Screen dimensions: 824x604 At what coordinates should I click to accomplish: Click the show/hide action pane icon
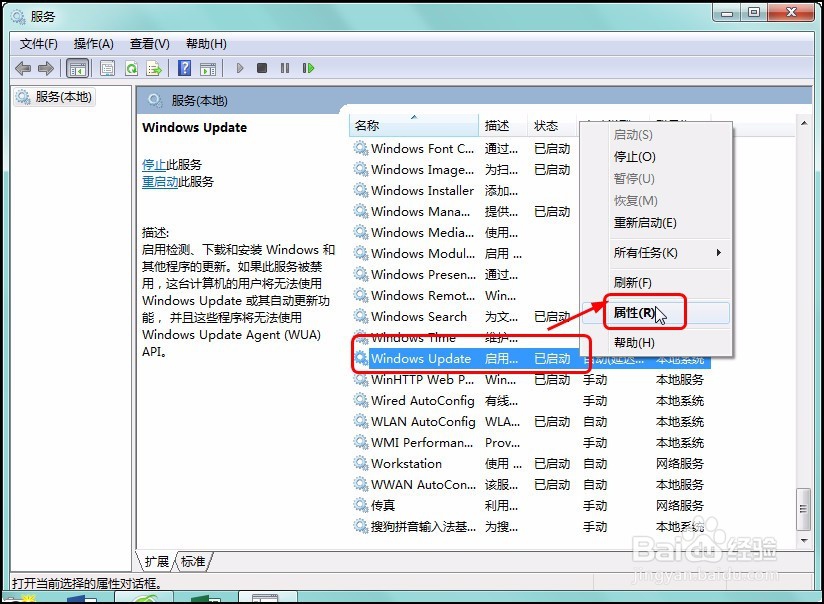point(208,68)
